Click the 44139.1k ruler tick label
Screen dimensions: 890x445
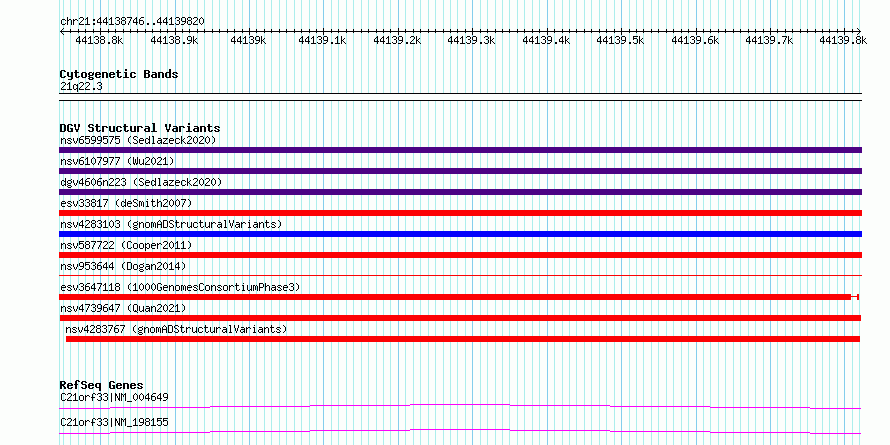pos(322,40)
